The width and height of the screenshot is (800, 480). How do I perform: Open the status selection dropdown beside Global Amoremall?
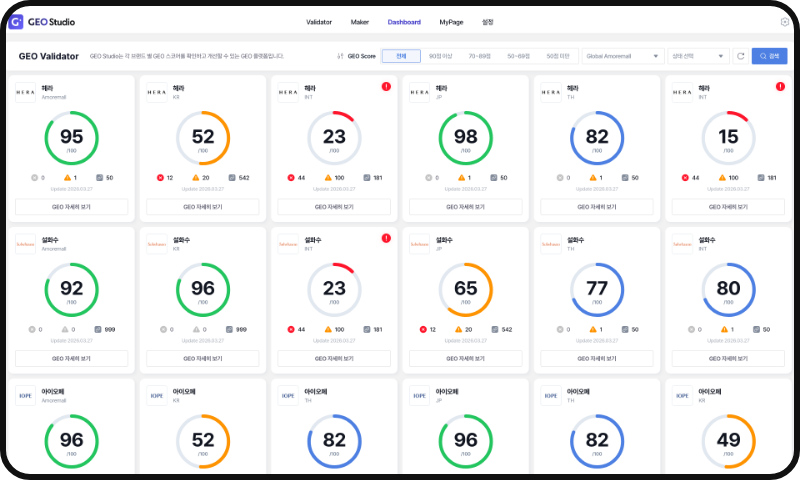[698, 56]
